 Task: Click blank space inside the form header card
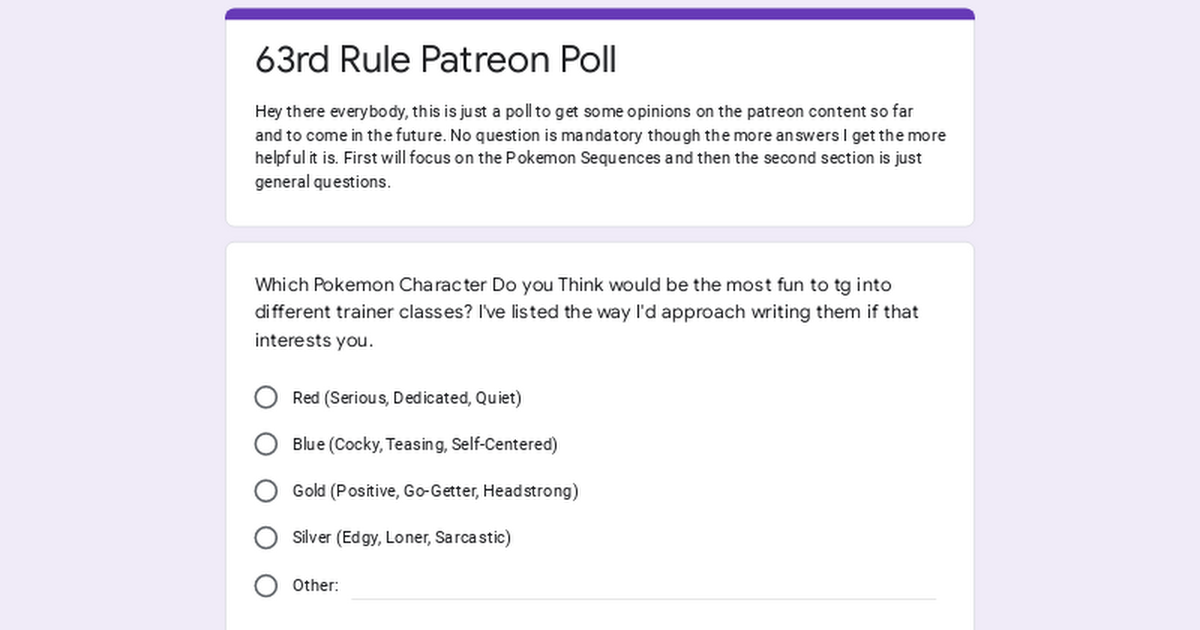(x=800, y=60)
